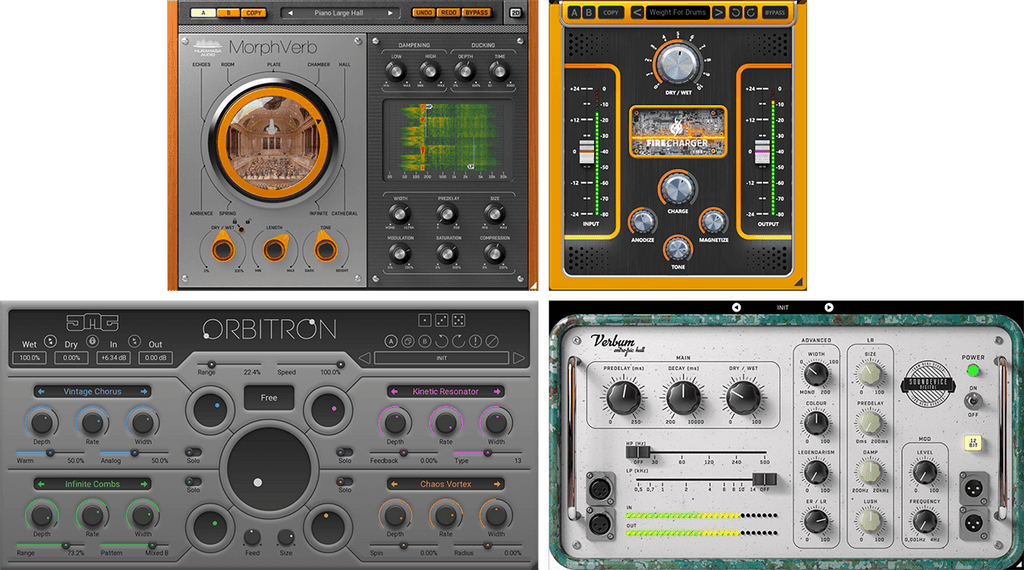Image resolution: width=1024 pixels, height=570 pixels.
Task: Click Orbitron's redo arrow icon
Action: [x=458, y=341]
